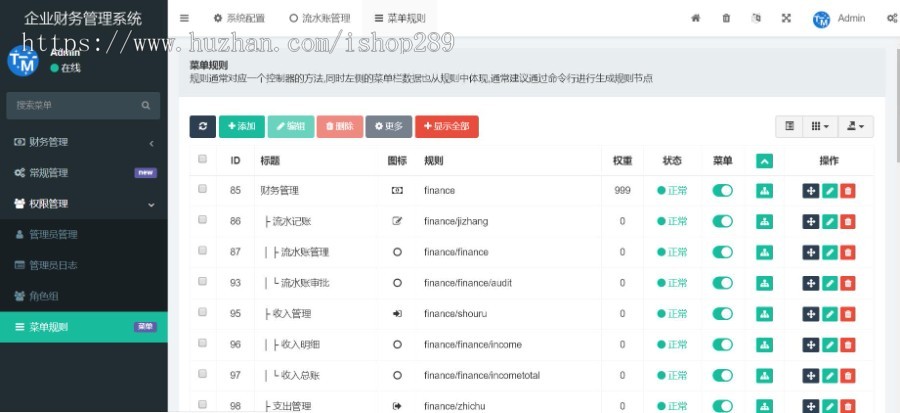Tick the checkbox for row ID 96
Viewport: 900px width, 413px height.
coord(203,344)
